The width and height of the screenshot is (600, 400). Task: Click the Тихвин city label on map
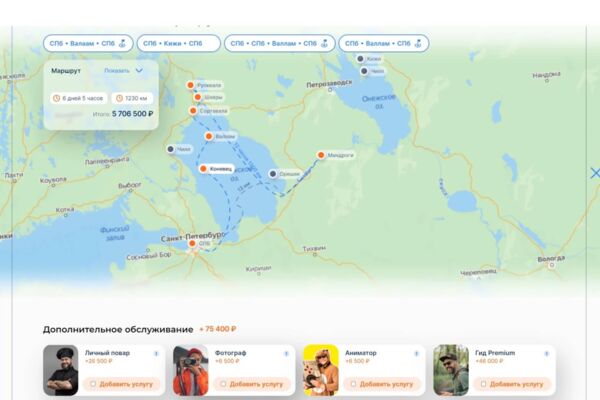pyautogui.click(x=314, y=248)
